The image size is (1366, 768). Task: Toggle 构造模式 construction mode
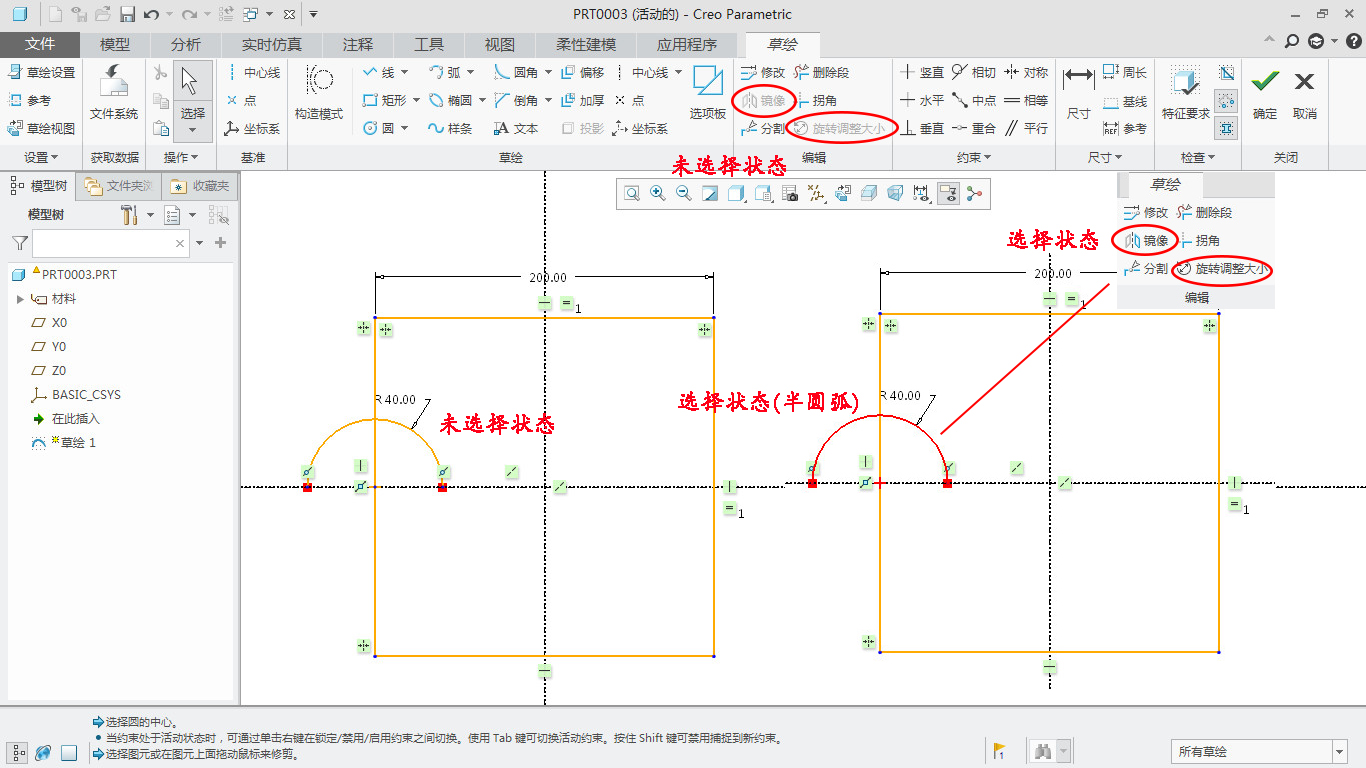(319, 92)
